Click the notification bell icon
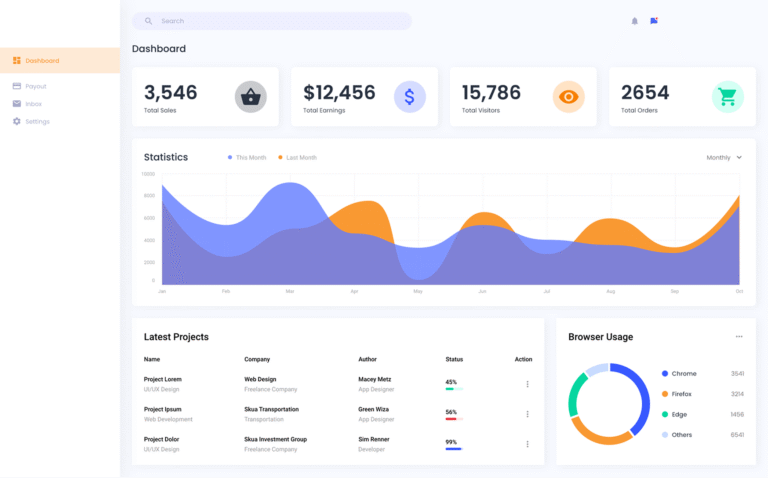Viewport: 768px width, 478px height. (634, 21)
